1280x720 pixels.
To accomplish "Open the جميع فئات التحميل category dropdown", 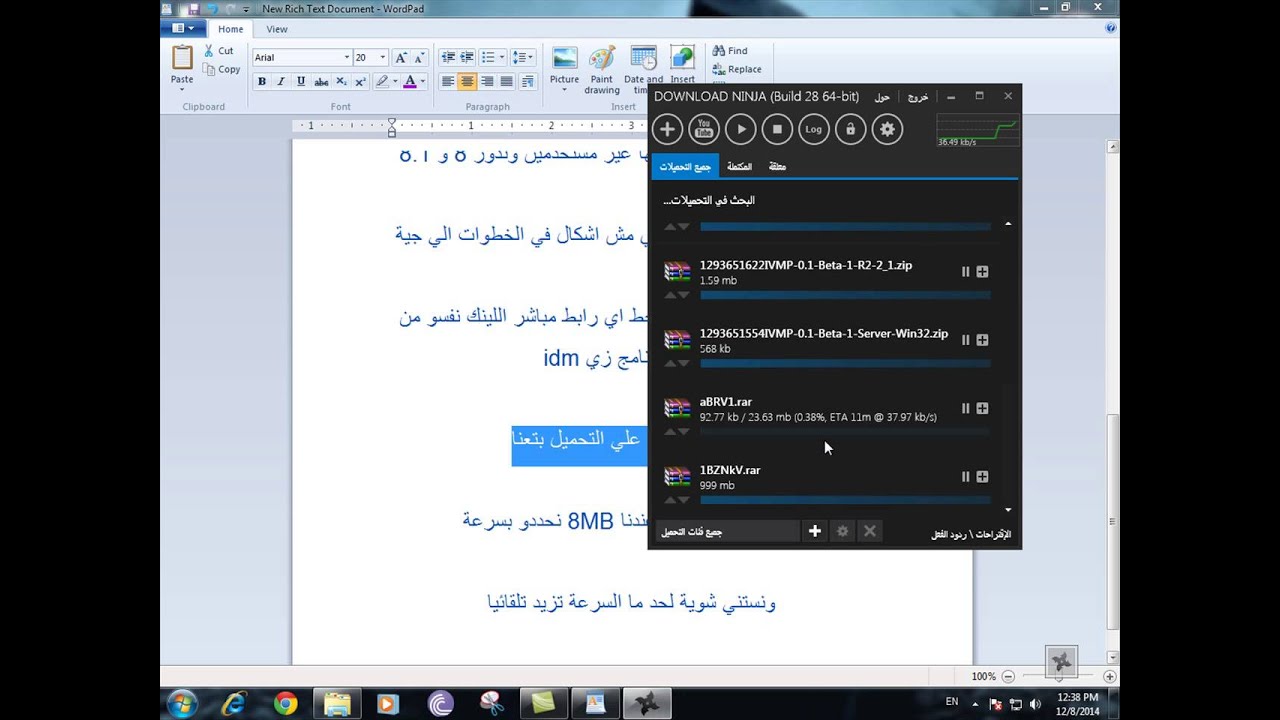I will coord(727,532).
